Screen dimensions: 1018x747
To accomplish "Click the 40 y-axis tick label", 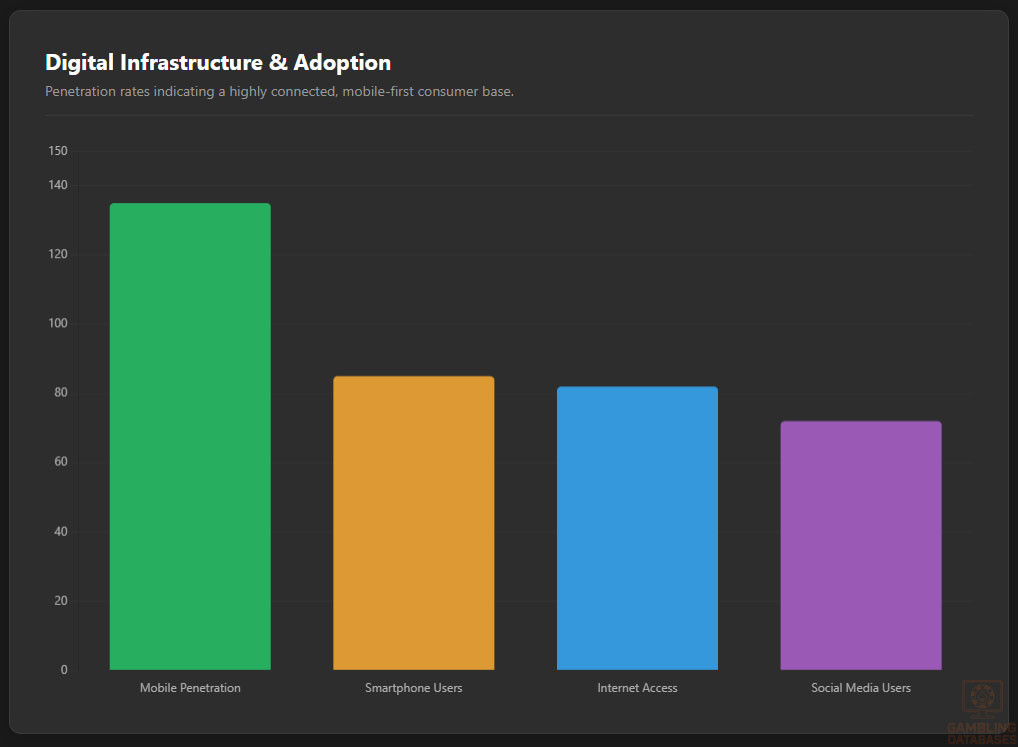I will click(60, 531).
